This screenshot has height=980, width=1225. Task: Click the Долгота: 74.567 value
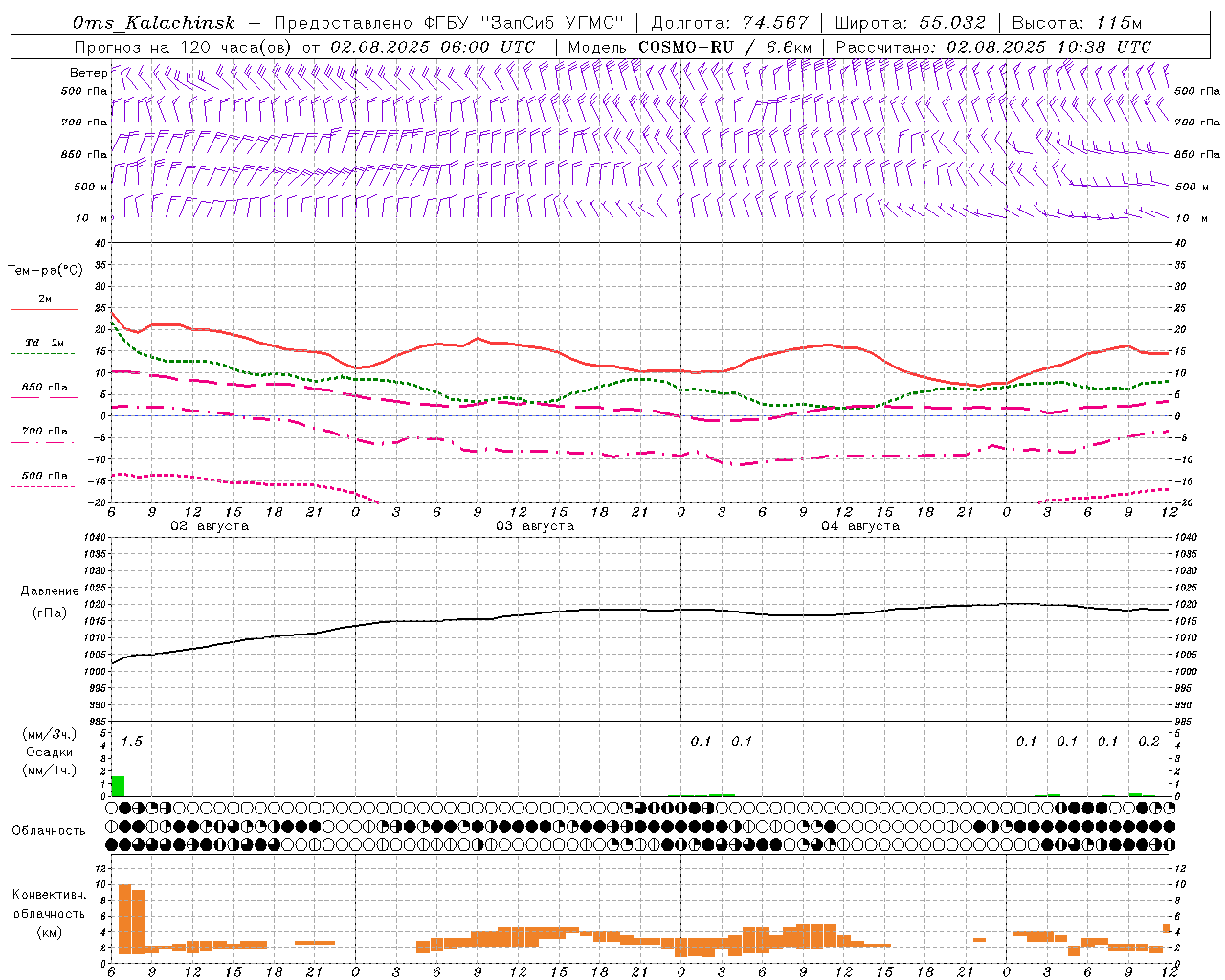tap(729, 23)
